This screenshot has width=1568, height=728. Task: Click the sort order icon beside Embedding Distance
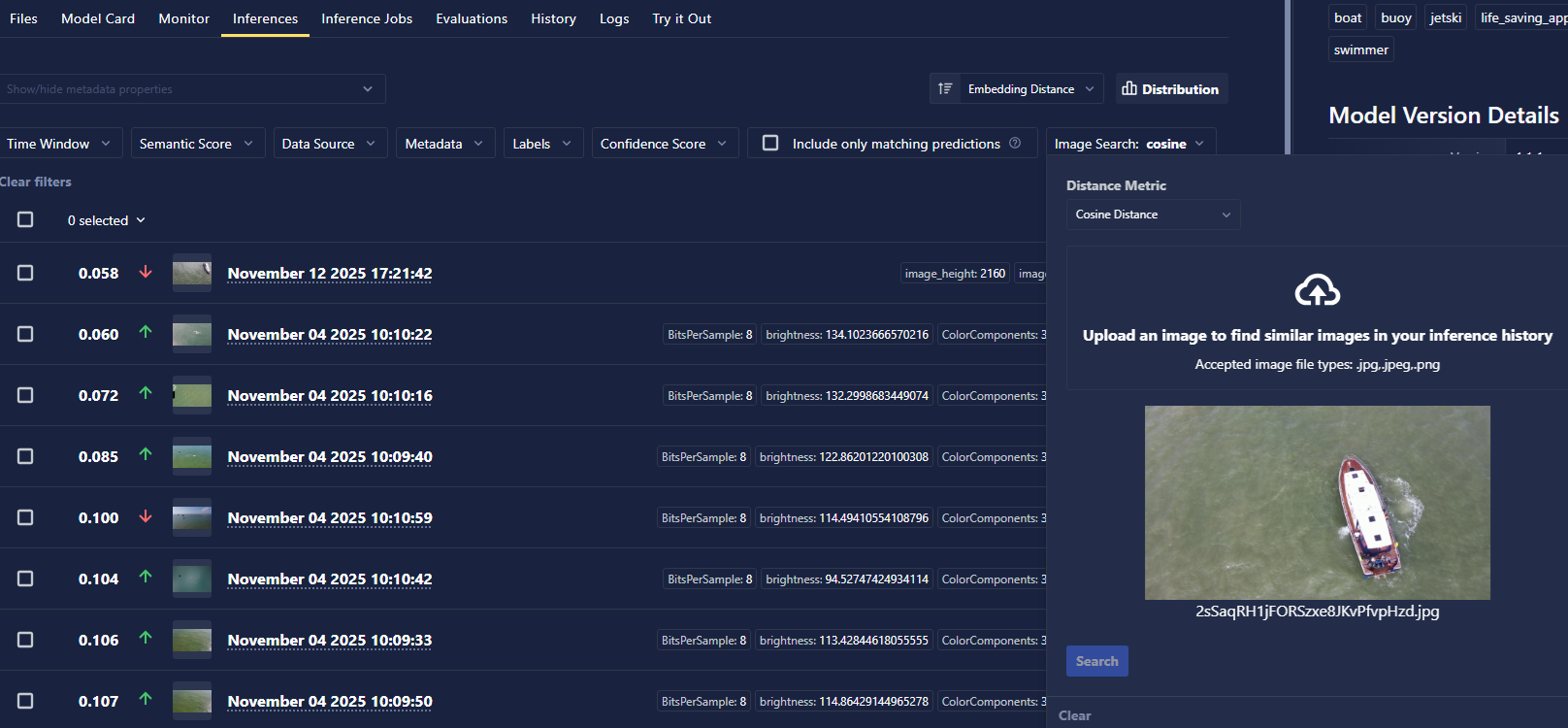[x=945, y=88]
